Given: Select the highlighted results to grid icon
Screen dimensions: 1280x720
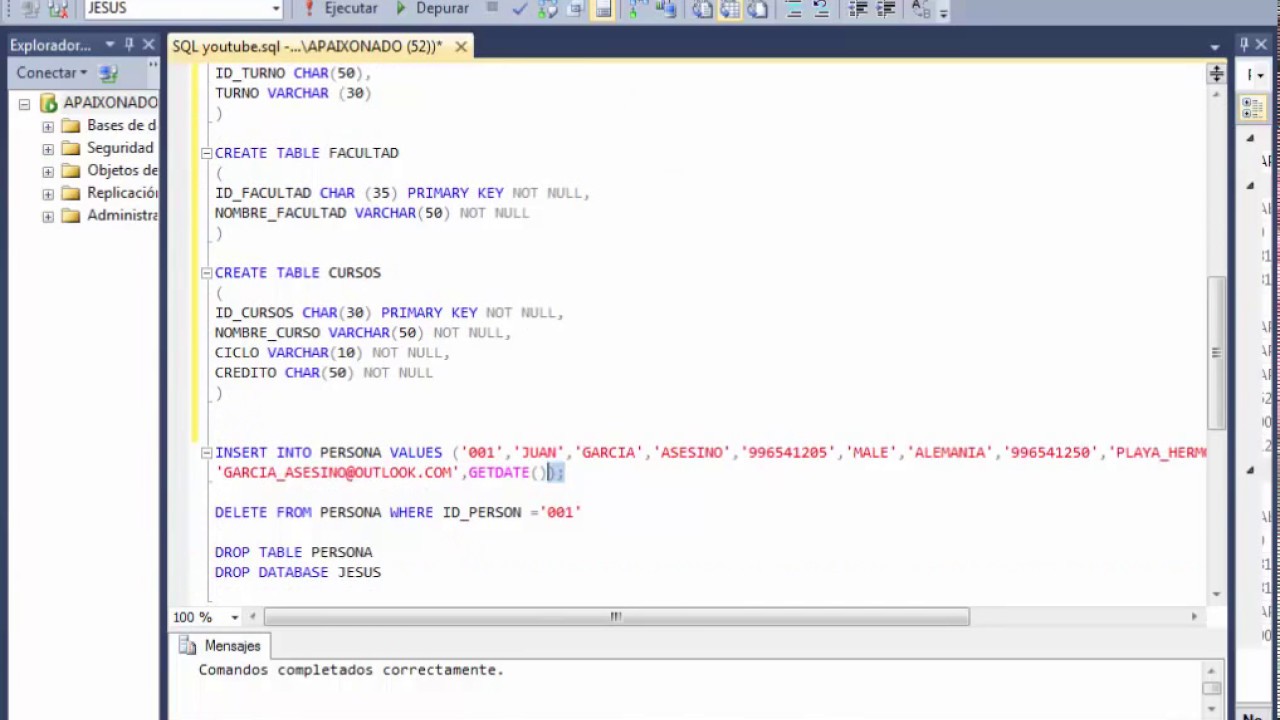Looking at the screenshot, I should click(x=729, y=9).
